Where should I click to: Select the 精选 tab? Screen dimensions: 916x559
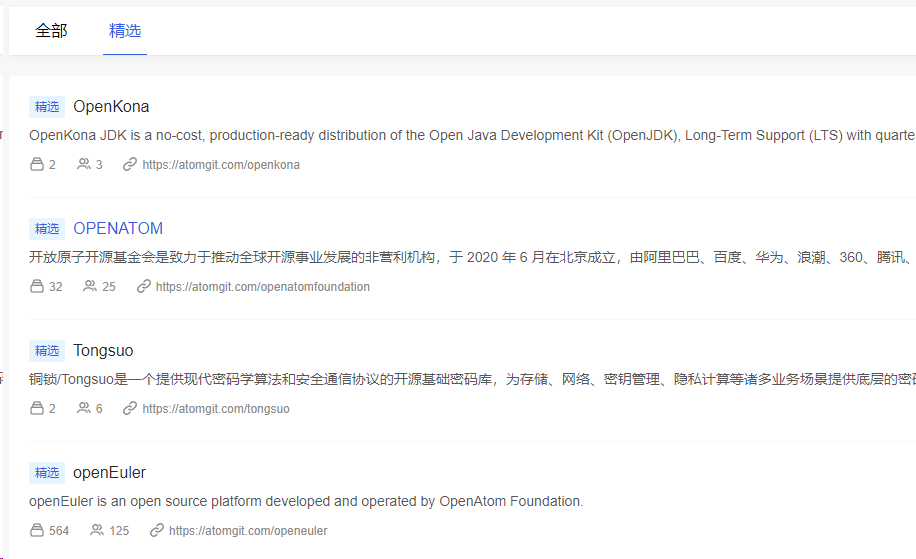point(124,30)
